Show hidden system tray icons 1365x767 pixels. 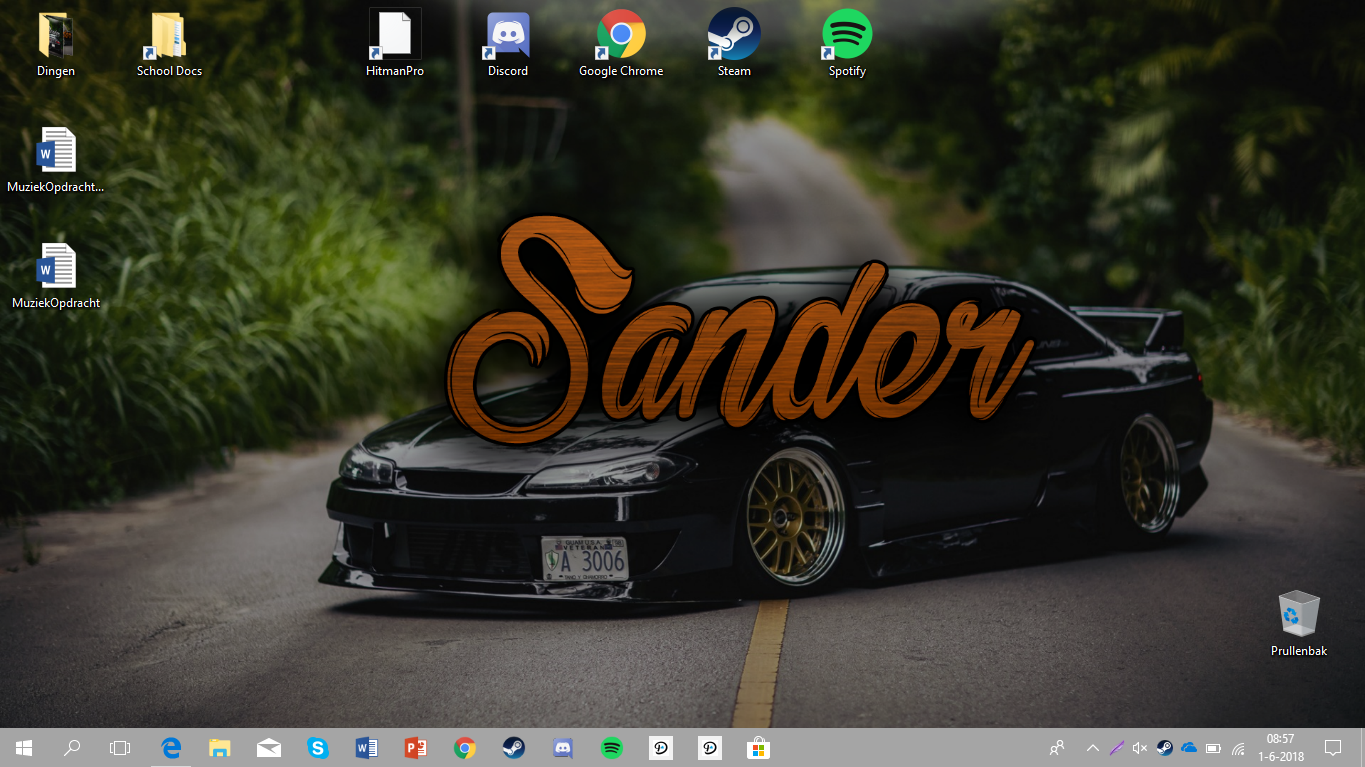pyautogui.click(x=1092, y=747)
